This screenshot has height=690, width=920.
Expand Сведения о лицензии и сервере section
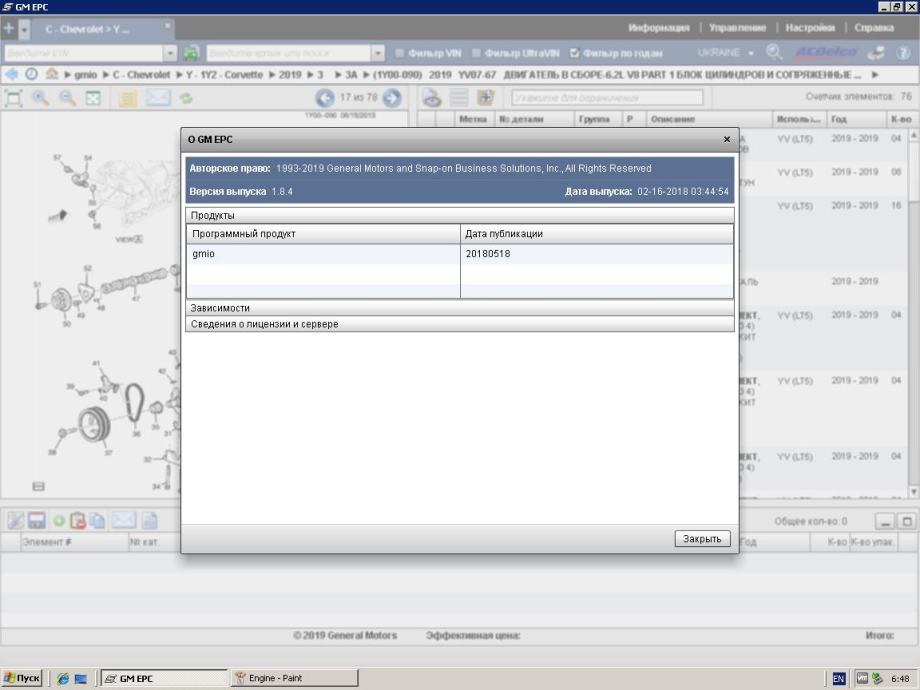(x=460, y=324)
